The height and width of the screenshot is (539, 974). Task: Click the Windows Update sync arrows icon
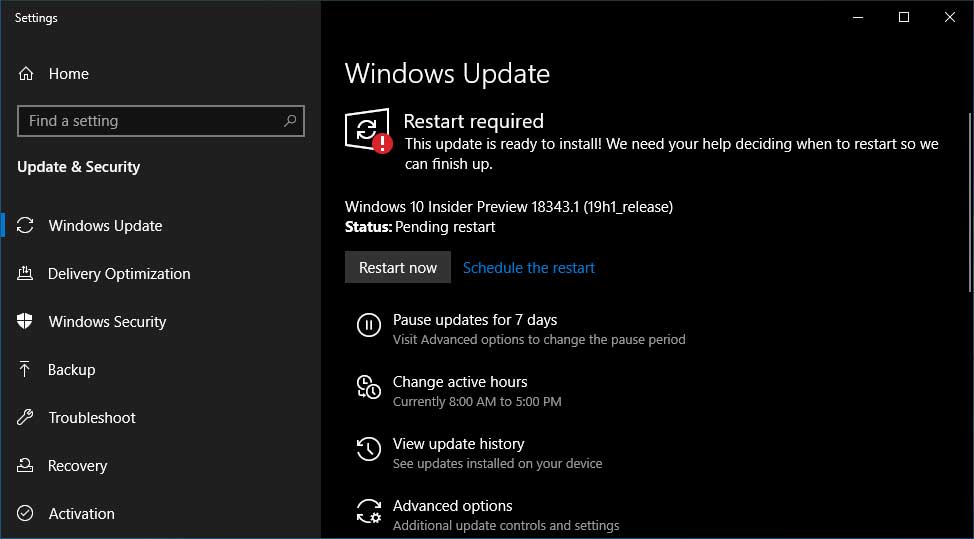tap(25, 225)
